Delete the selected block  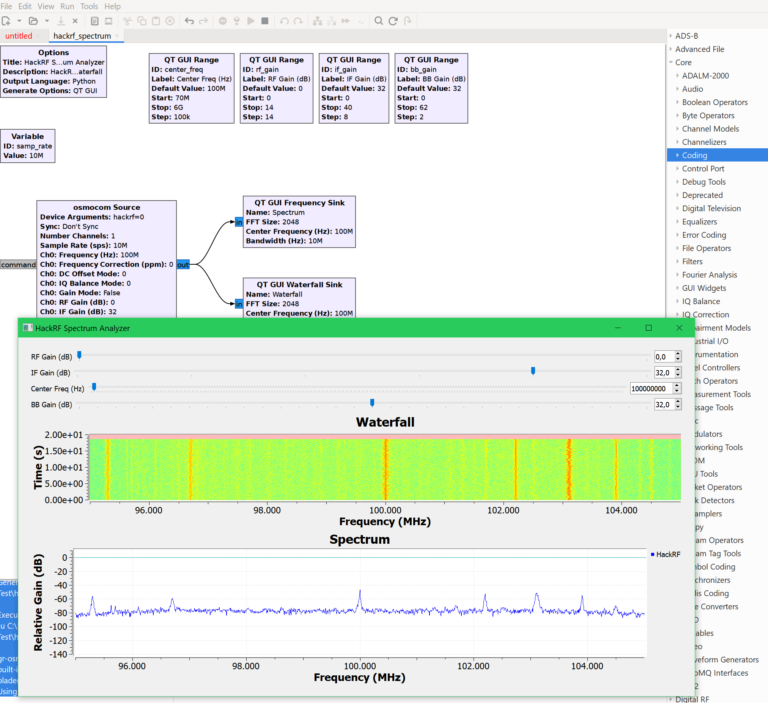click(x=170, y=21)
